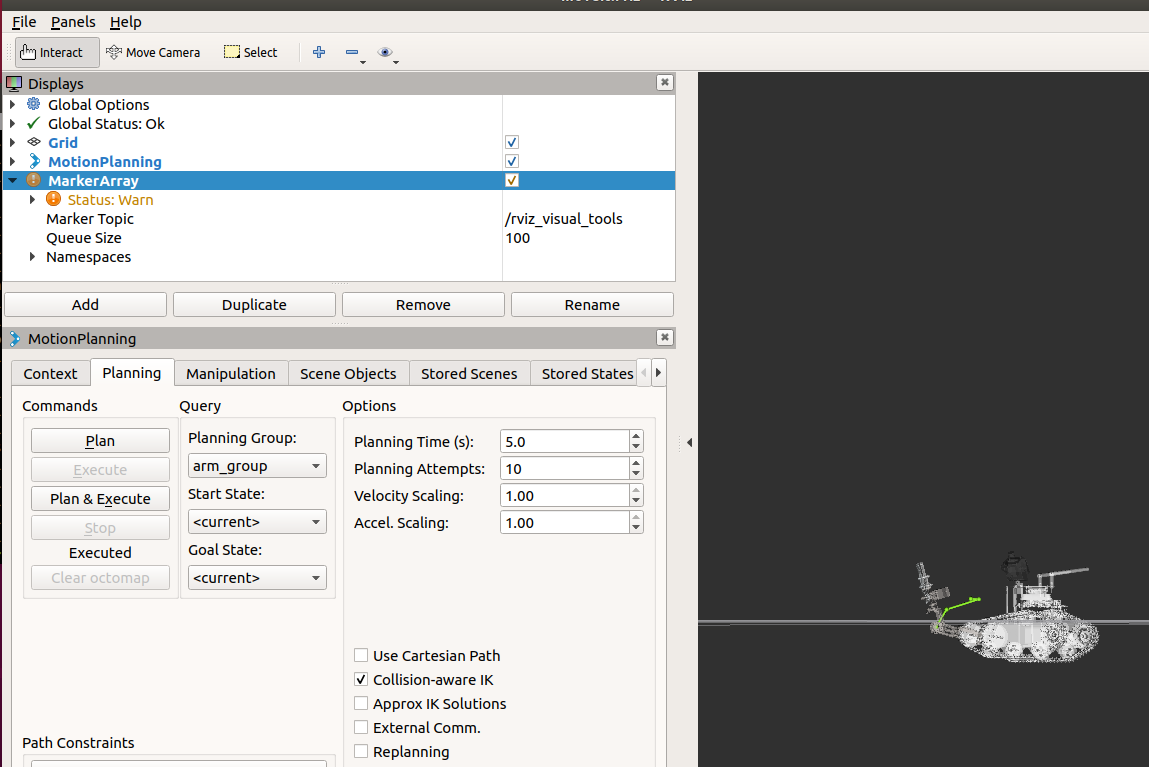Open the Panels menu
1149x767 pixels.
coord(73,22)
